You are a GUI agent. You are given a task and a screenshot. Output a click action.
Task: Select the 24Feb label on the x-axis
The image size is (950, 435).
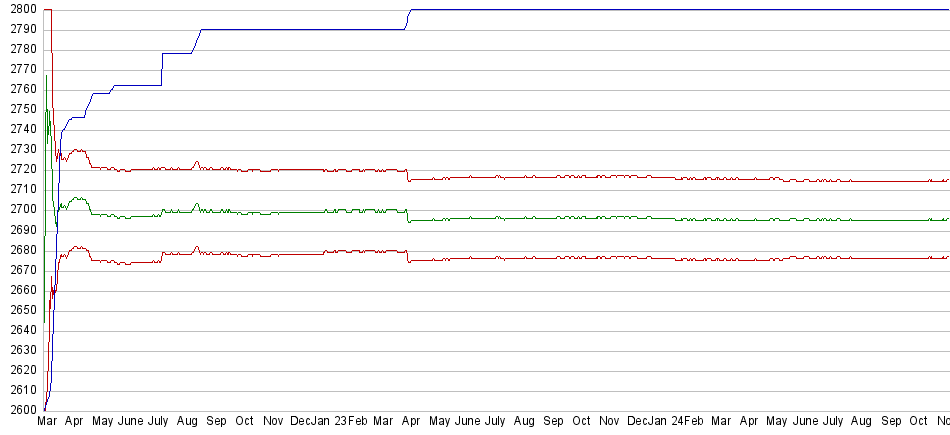pyautogui.click(x=687, y=422)
